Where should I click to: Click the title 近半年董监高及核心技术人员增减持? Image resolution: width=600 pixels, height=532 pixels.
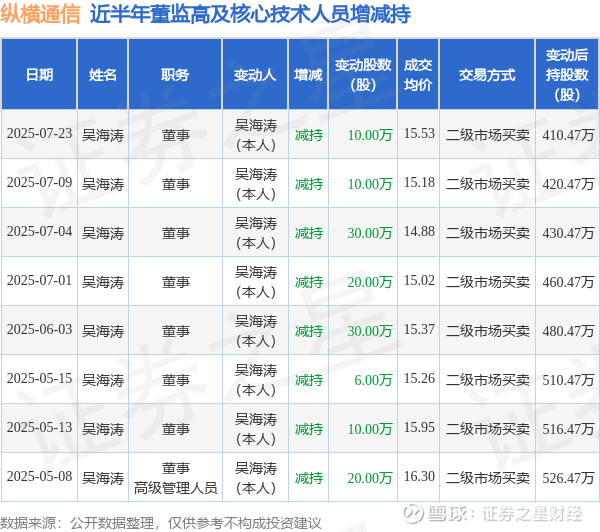250,14
